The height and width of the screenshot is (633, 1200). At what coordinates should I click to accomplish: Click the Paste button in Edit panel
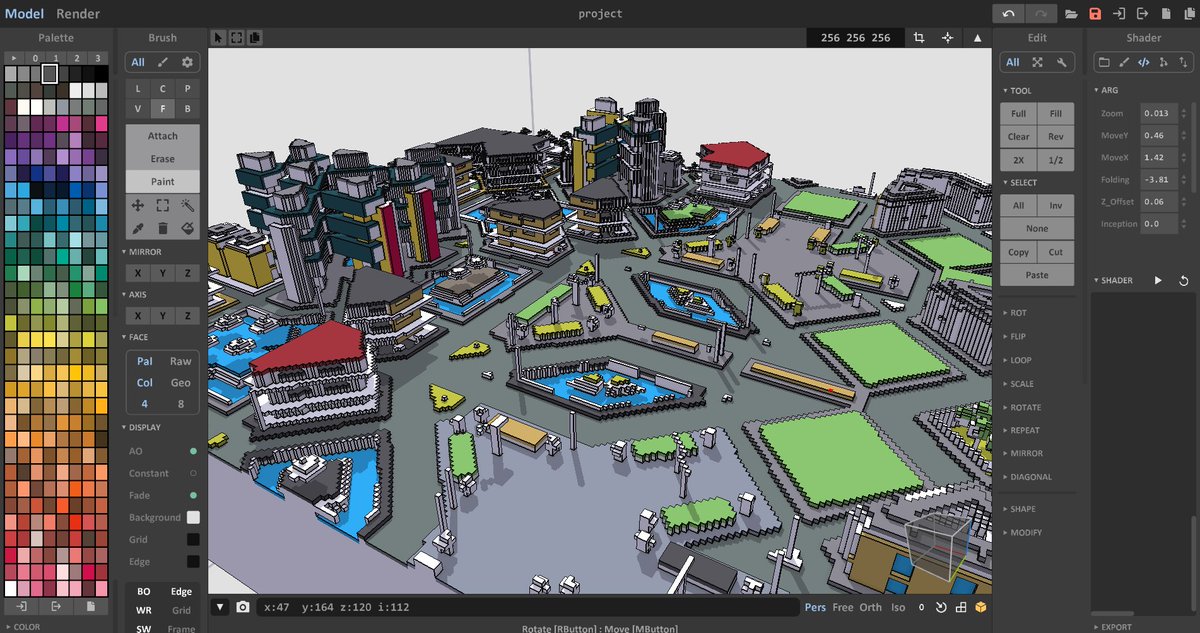[x=1036, y=275]
